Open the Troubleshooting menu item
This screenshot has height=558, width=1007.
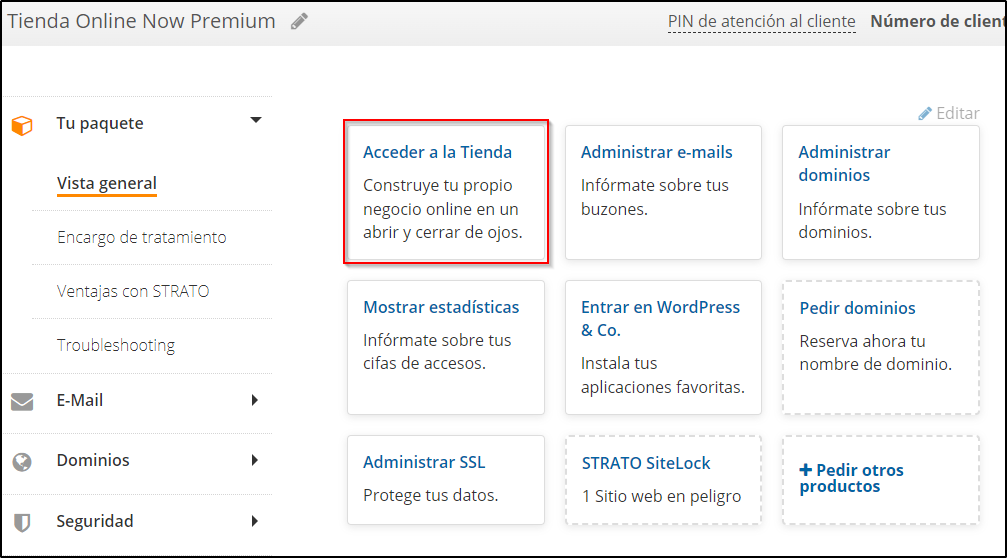pos(116,345)
